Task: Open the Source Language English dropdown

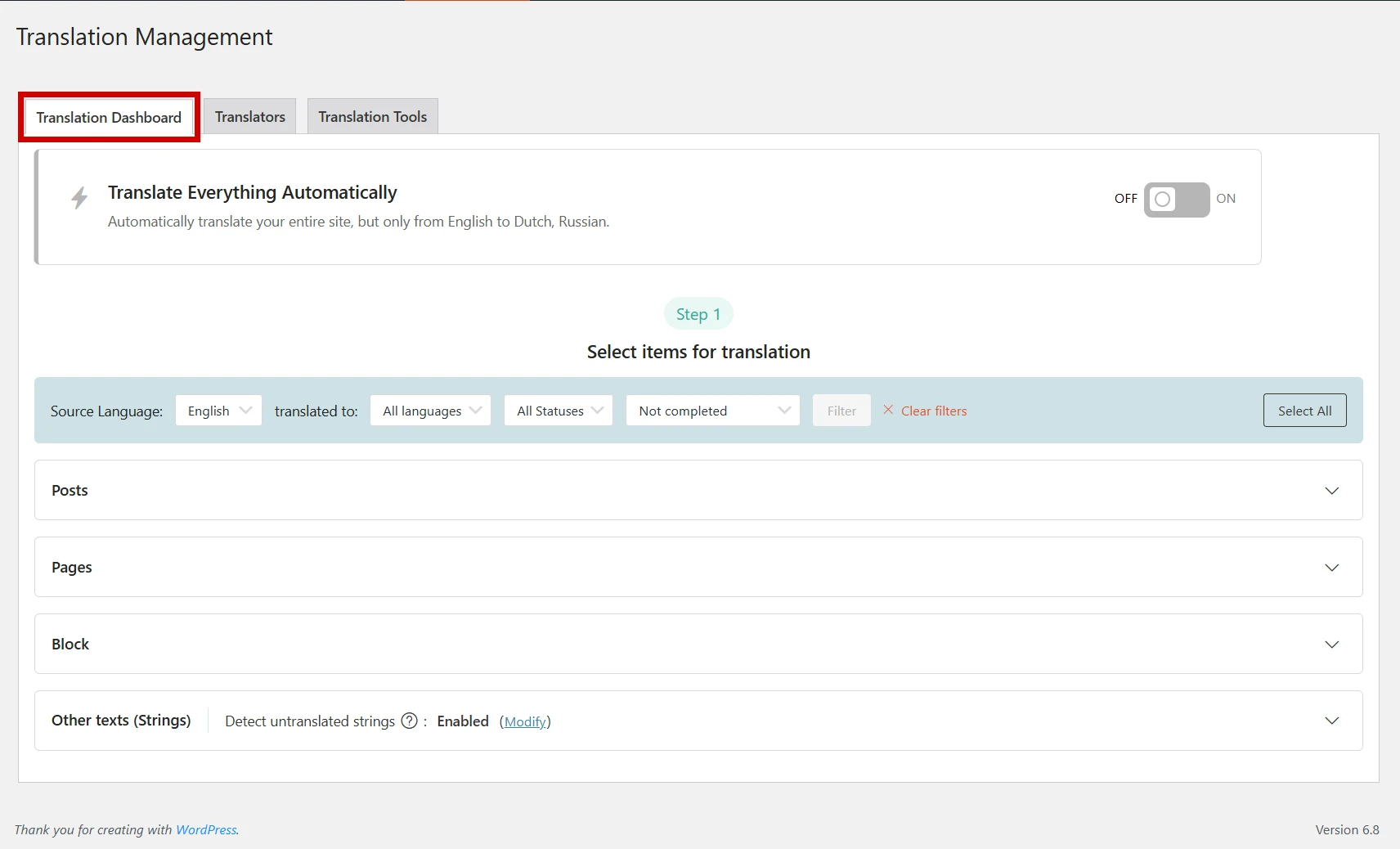Action: 218,410
